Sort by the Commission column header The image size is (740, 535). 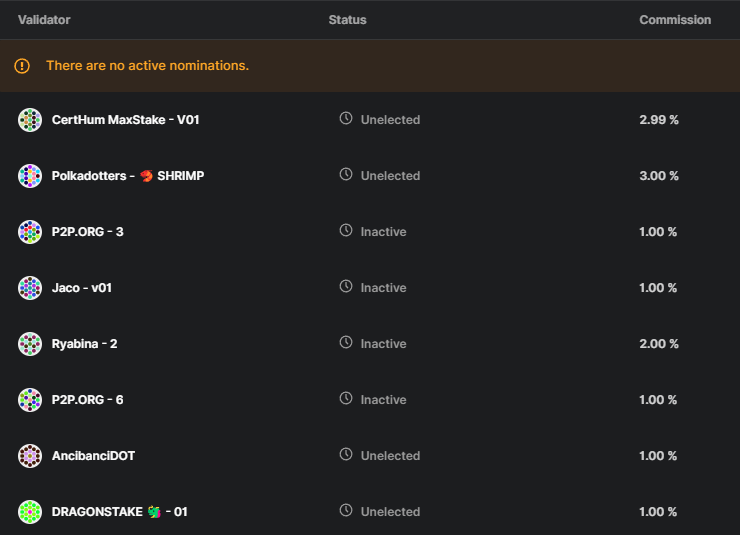coord(675,20)
